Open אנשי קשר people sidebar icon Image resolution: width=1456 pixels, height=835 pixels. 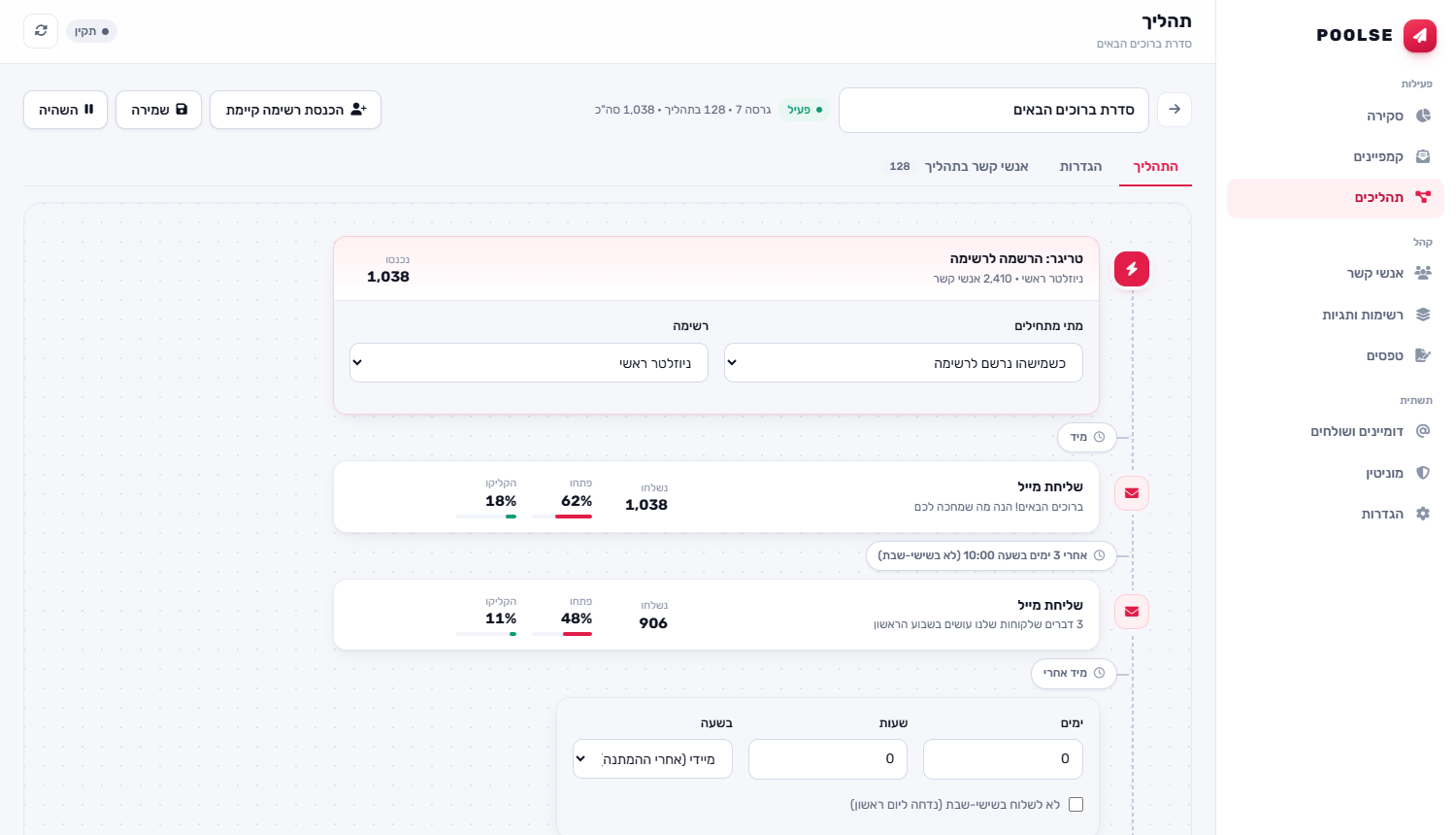[x=1423, y=273]
